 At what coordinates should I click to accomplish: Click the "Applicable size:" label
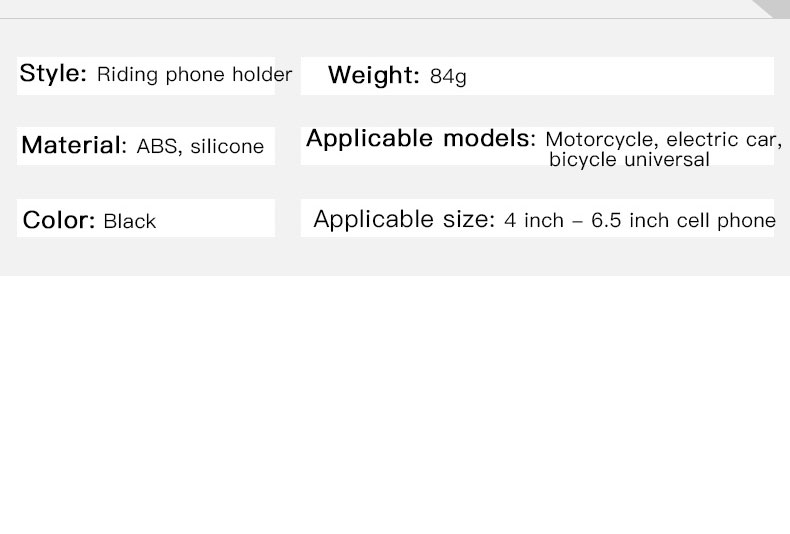(x=404, y=219)
